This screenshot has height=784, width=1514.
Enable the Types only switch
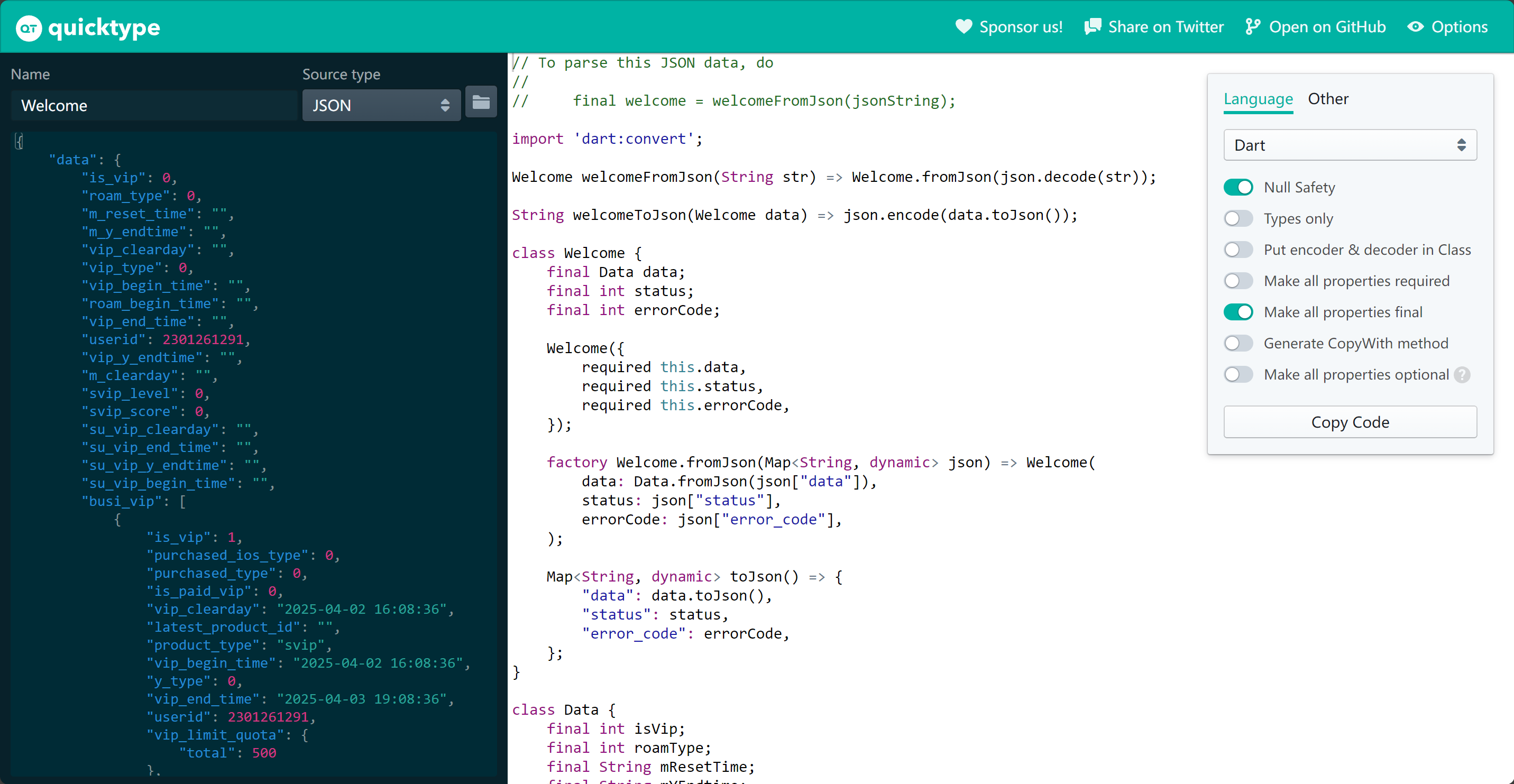(x=1238, y=219)
